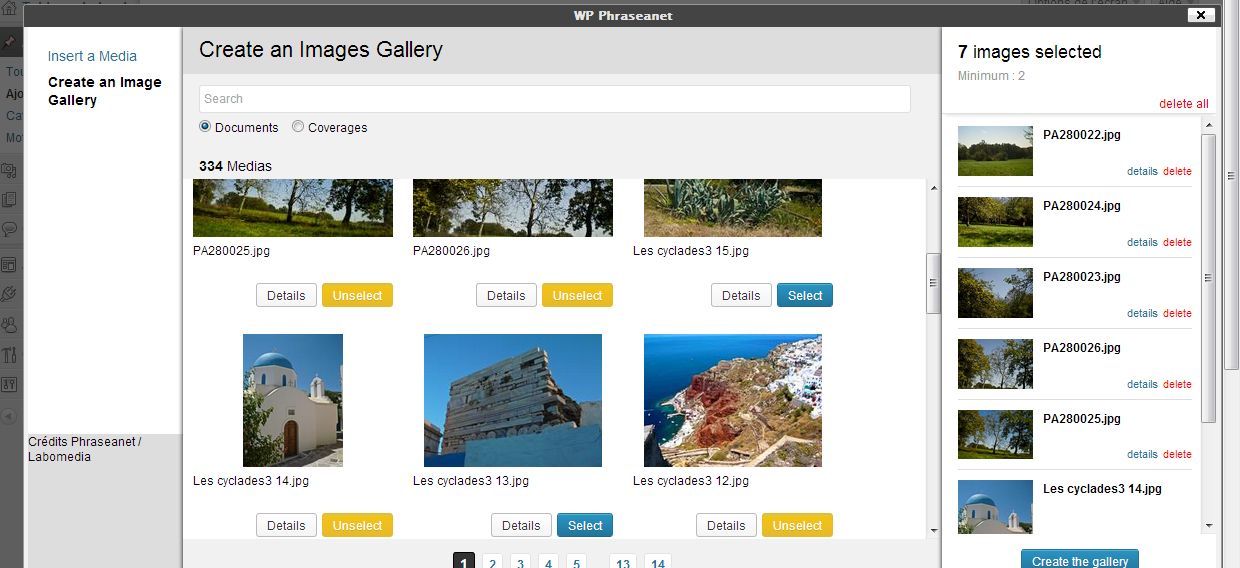Click Les cyclades3 14.jpg church thumbnail
The height and width of the screenshot is (568, 1240).
[293, 400]
